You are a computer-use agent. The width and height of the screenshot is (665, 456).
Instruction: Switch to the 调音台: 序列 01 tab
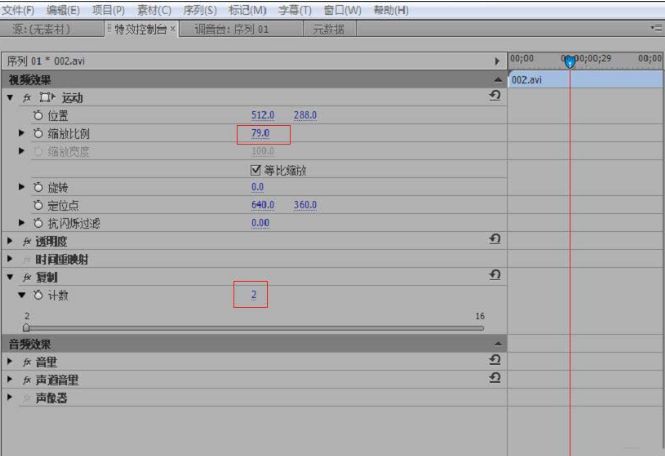231,30
